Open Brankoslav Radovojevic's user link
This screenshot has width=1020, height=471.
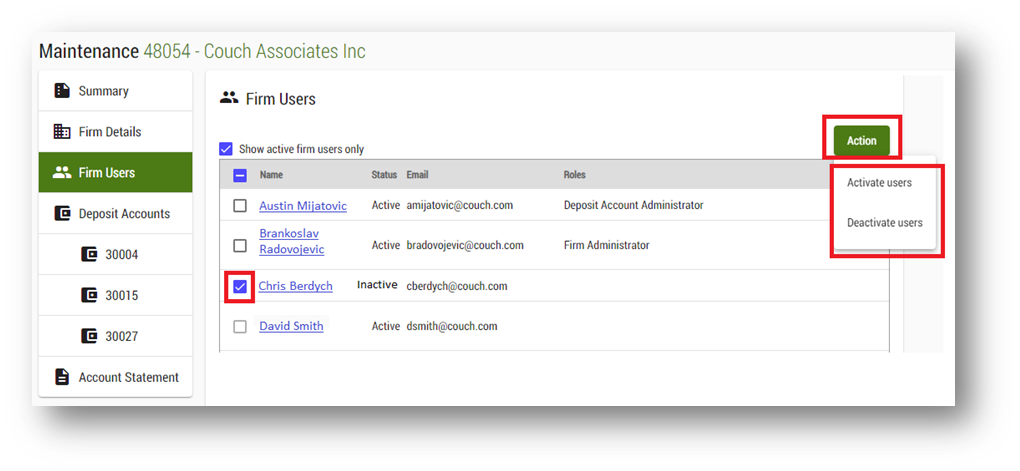click(x=291, y=241)
